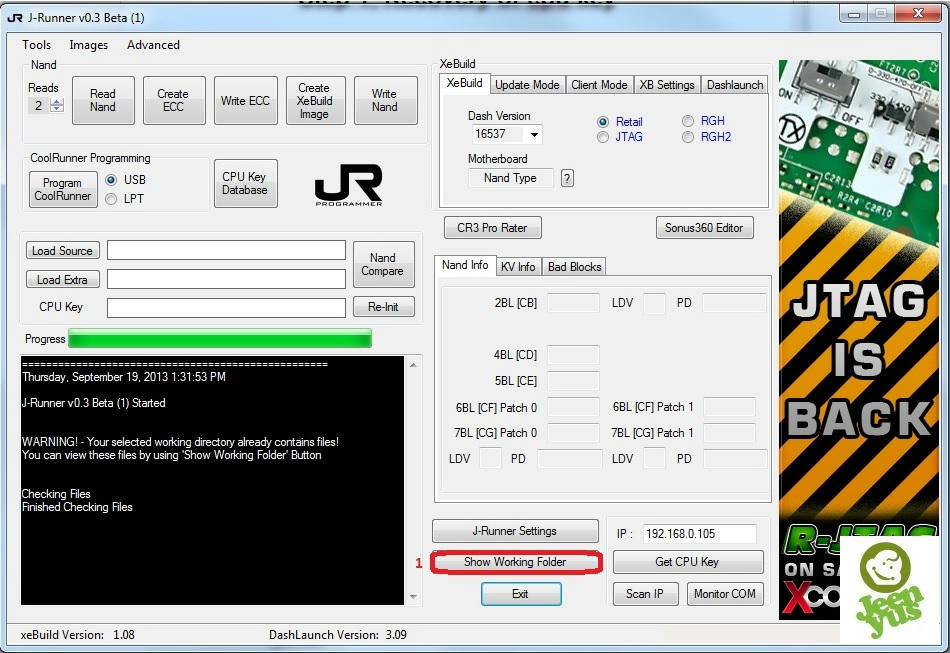Screen dimensions: 950x653
Task: Click the JR Programmer logo
Action: 348,185
